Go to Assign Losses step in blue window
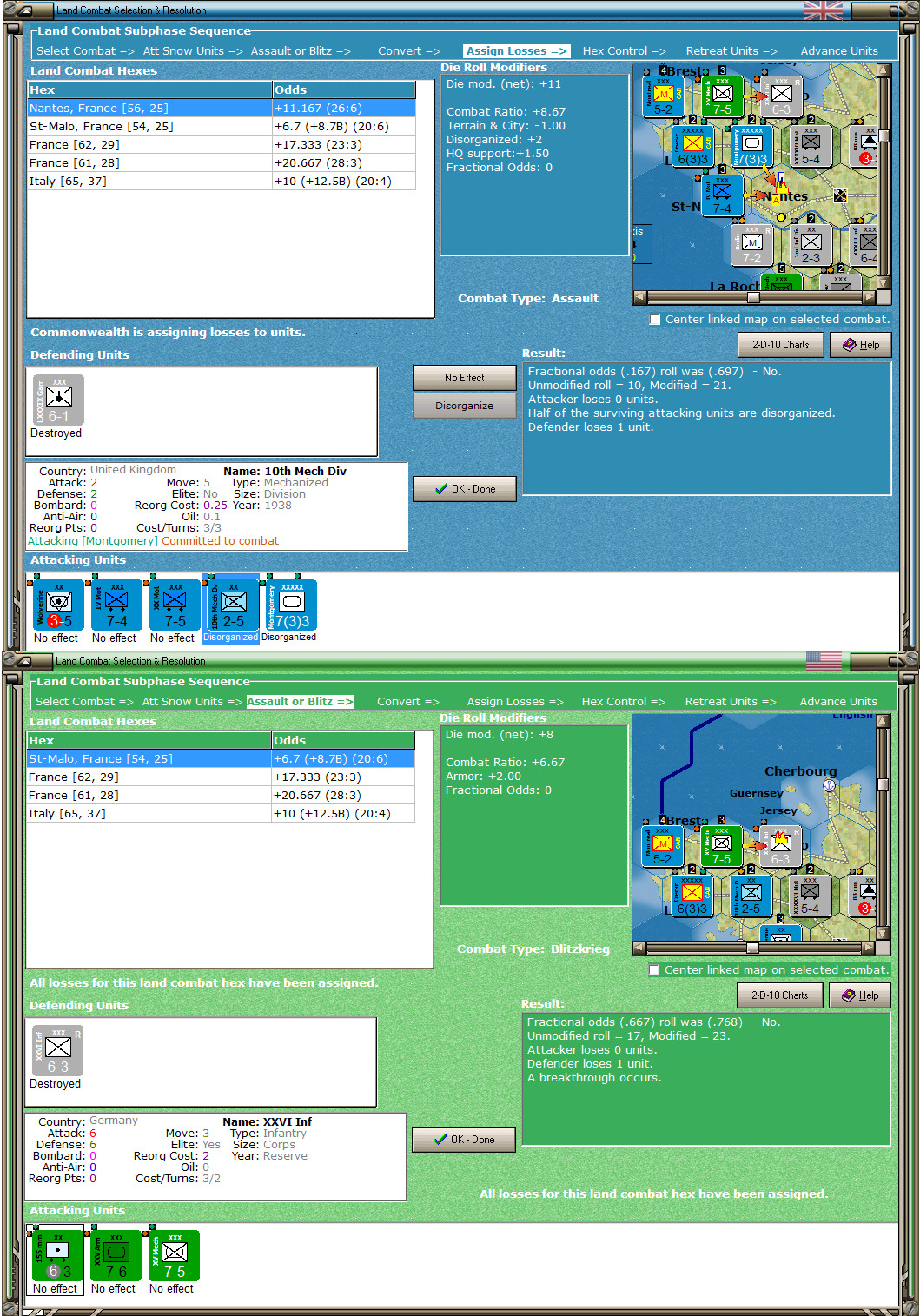The width and height of the screenshot is (920, 1316). 516,51
